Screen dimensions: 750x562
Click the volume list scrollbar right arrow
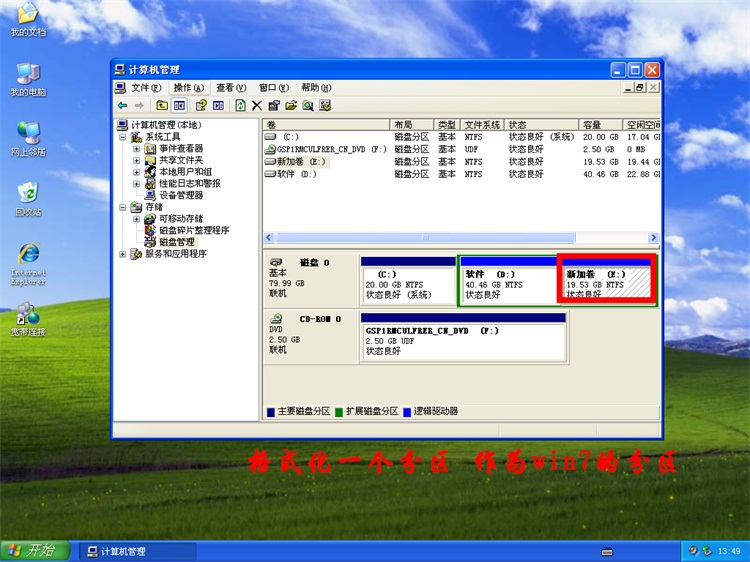coord(653,237)
